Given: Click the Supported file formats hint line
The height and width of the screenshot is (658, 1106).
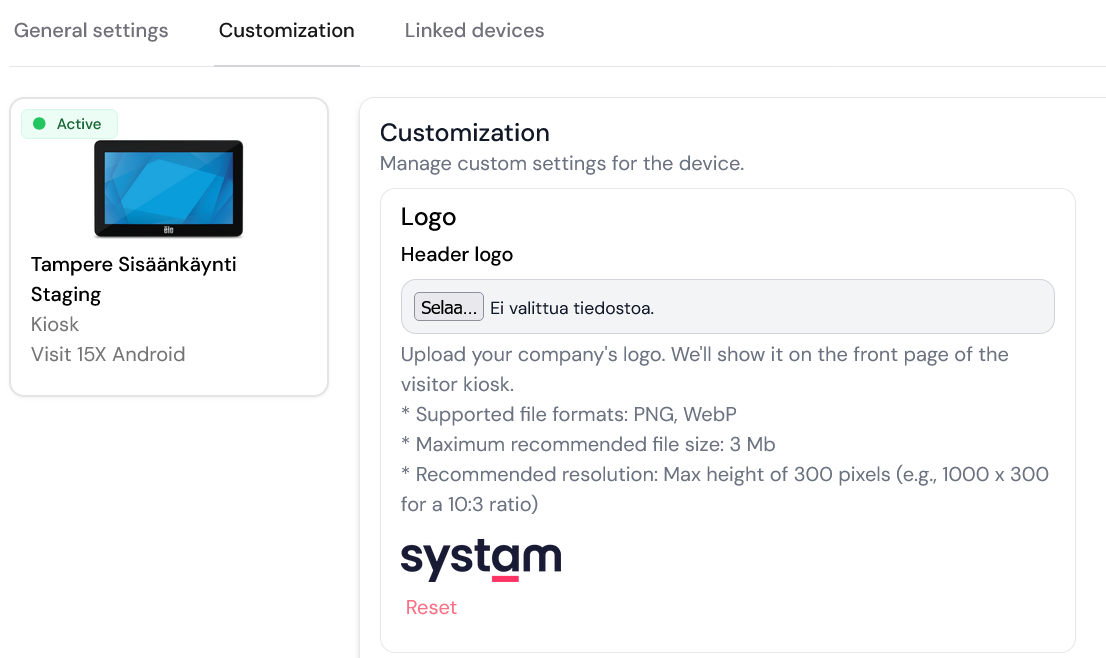Looking at the screenshot, I should pos(569,414).
